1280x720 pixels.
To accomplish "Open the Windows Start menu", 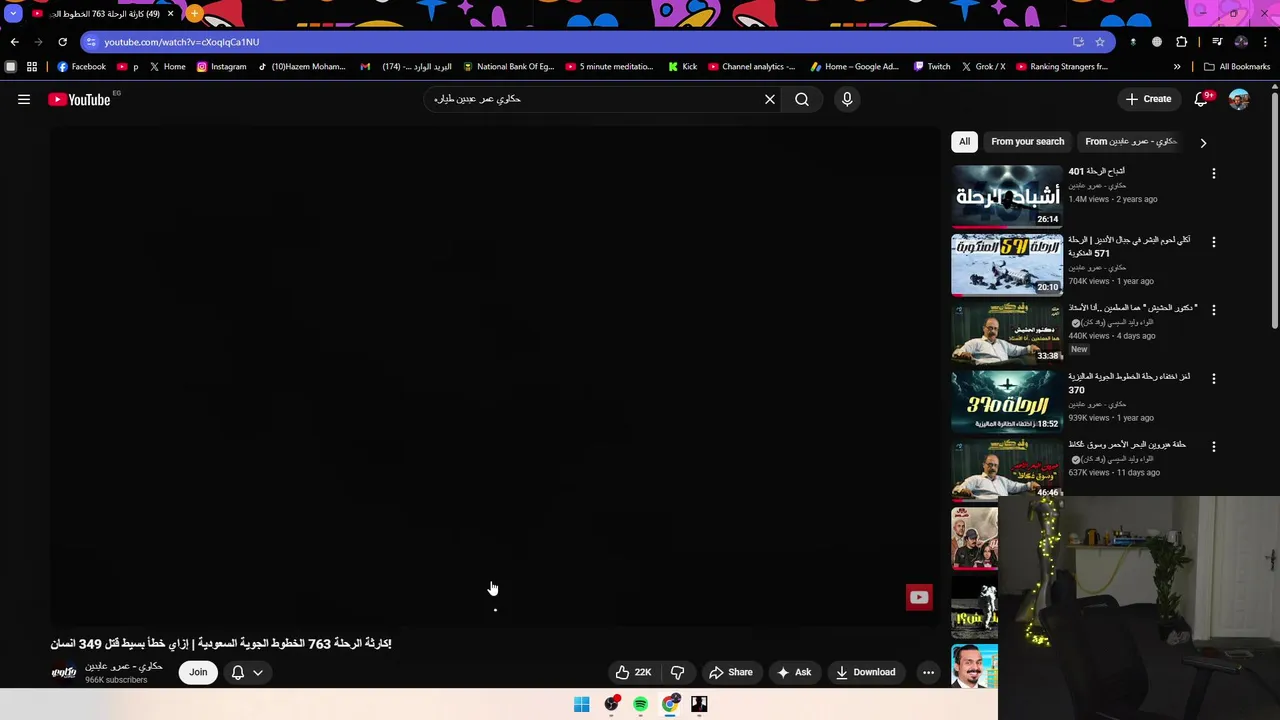I will [581, 704].
